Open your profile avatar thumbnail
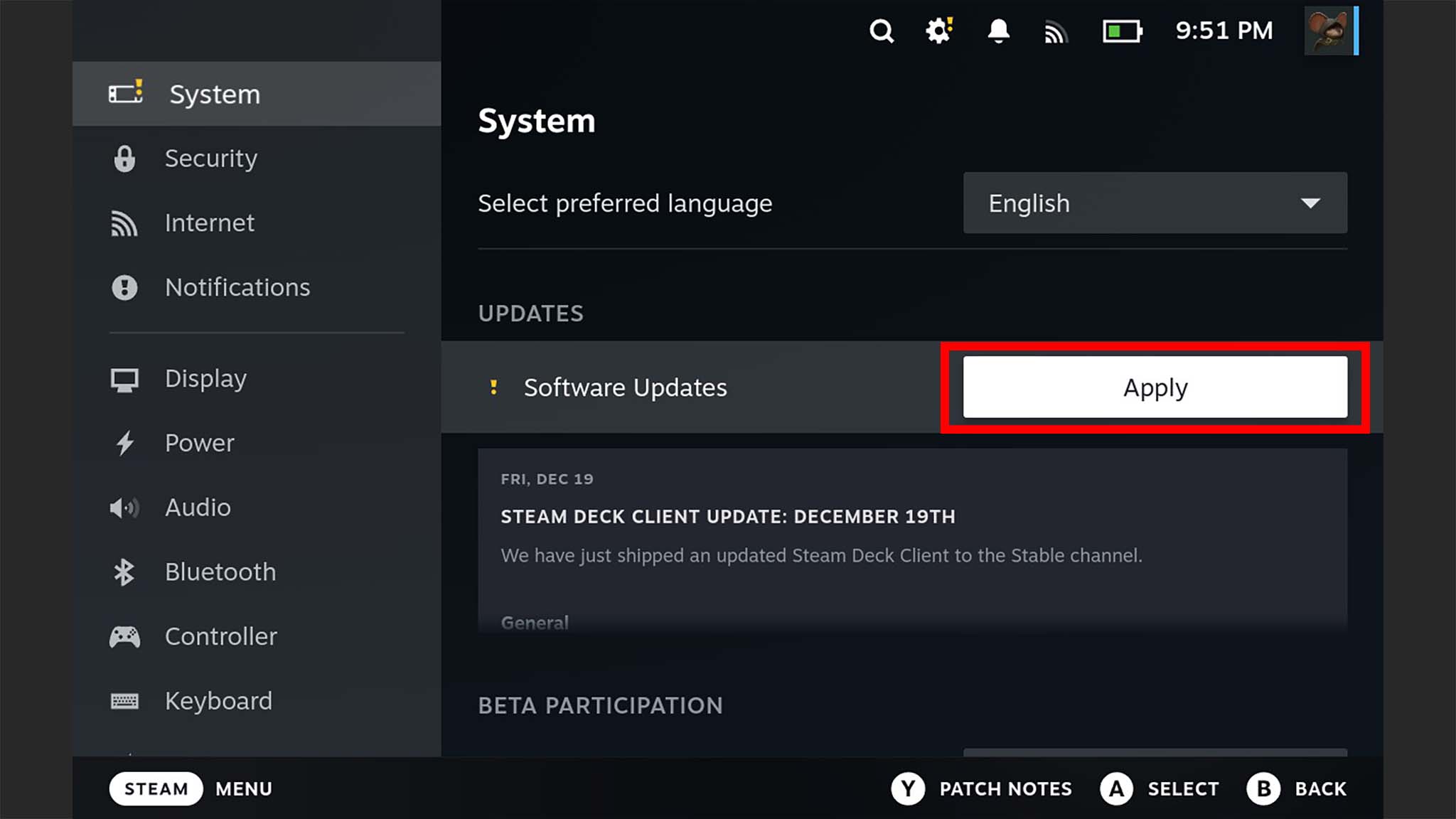The height and width of the screenshot is (819, 1456). 1329,31
